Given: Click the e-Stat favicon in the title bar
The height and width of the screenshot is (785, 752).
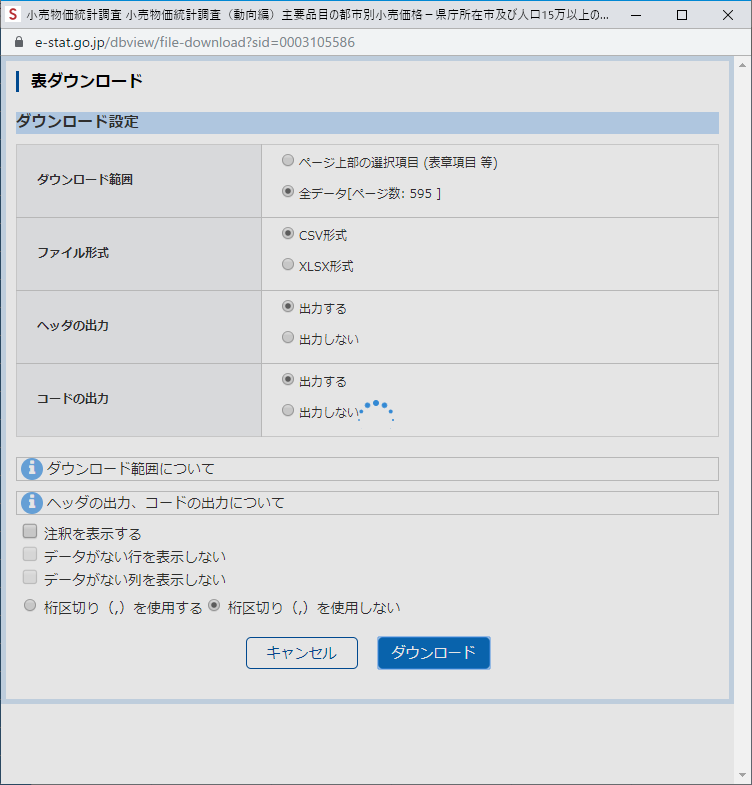Looking at the screenshot, I should 13,15.
